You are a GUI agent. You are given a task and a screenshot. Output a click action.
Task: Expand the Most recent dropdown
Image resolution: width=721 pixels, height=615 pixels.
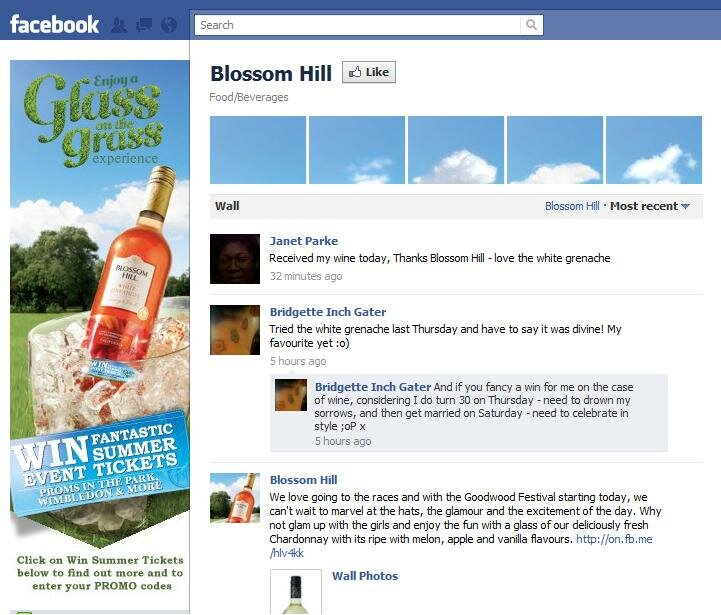(650, 206)
